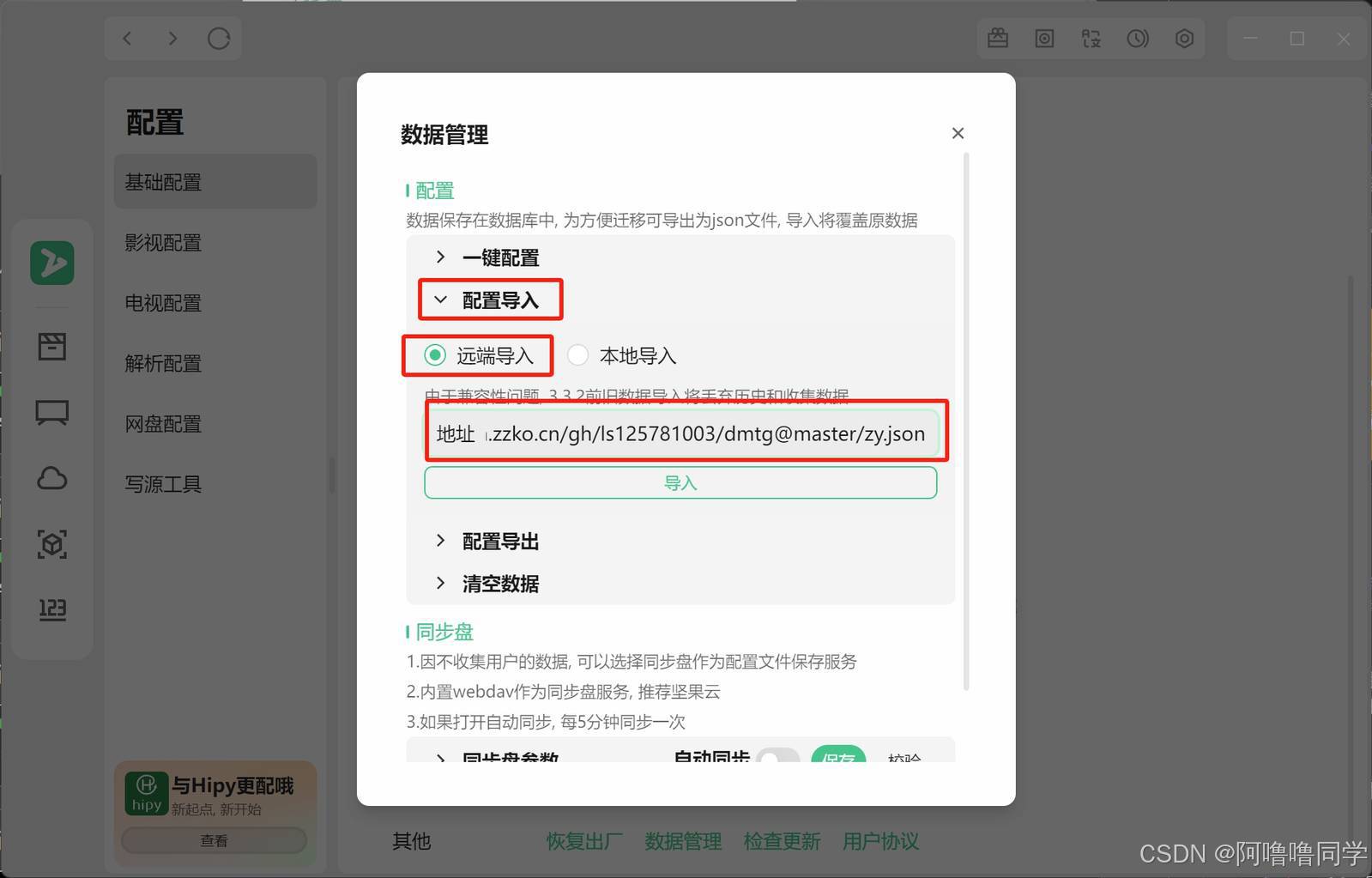Click the 检查更新 link

tap(782, 841)
